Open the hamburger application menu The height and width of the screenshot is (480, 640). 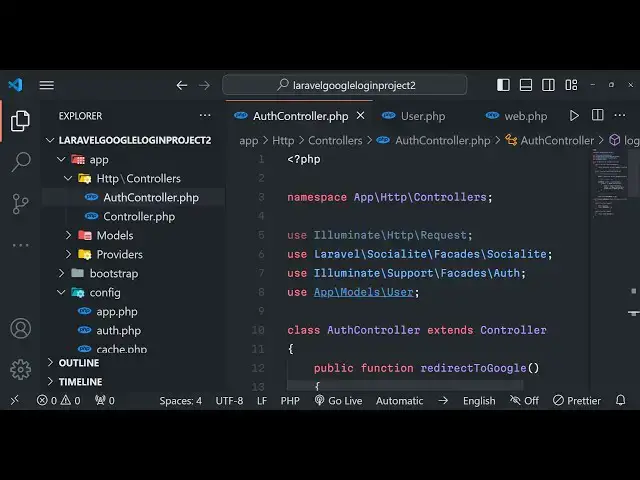click(47, 85)
